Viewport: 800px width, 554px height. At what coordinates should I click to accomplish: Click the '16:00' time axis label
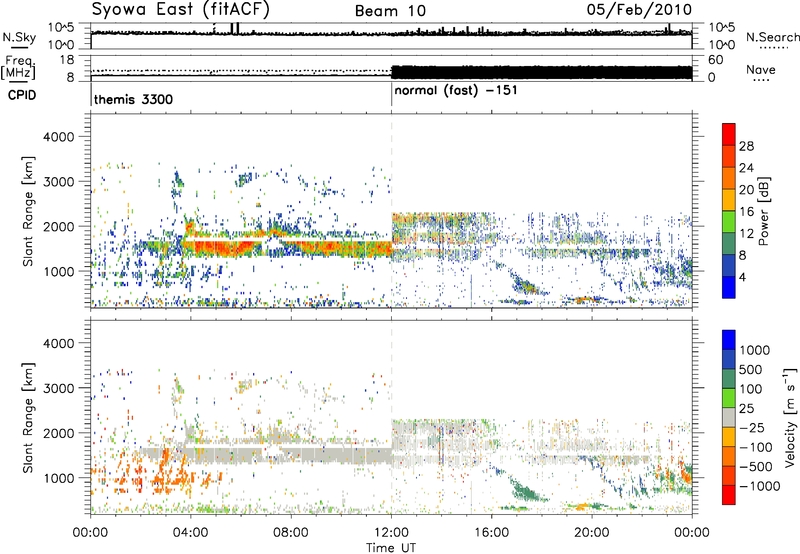tap(491, 533)
